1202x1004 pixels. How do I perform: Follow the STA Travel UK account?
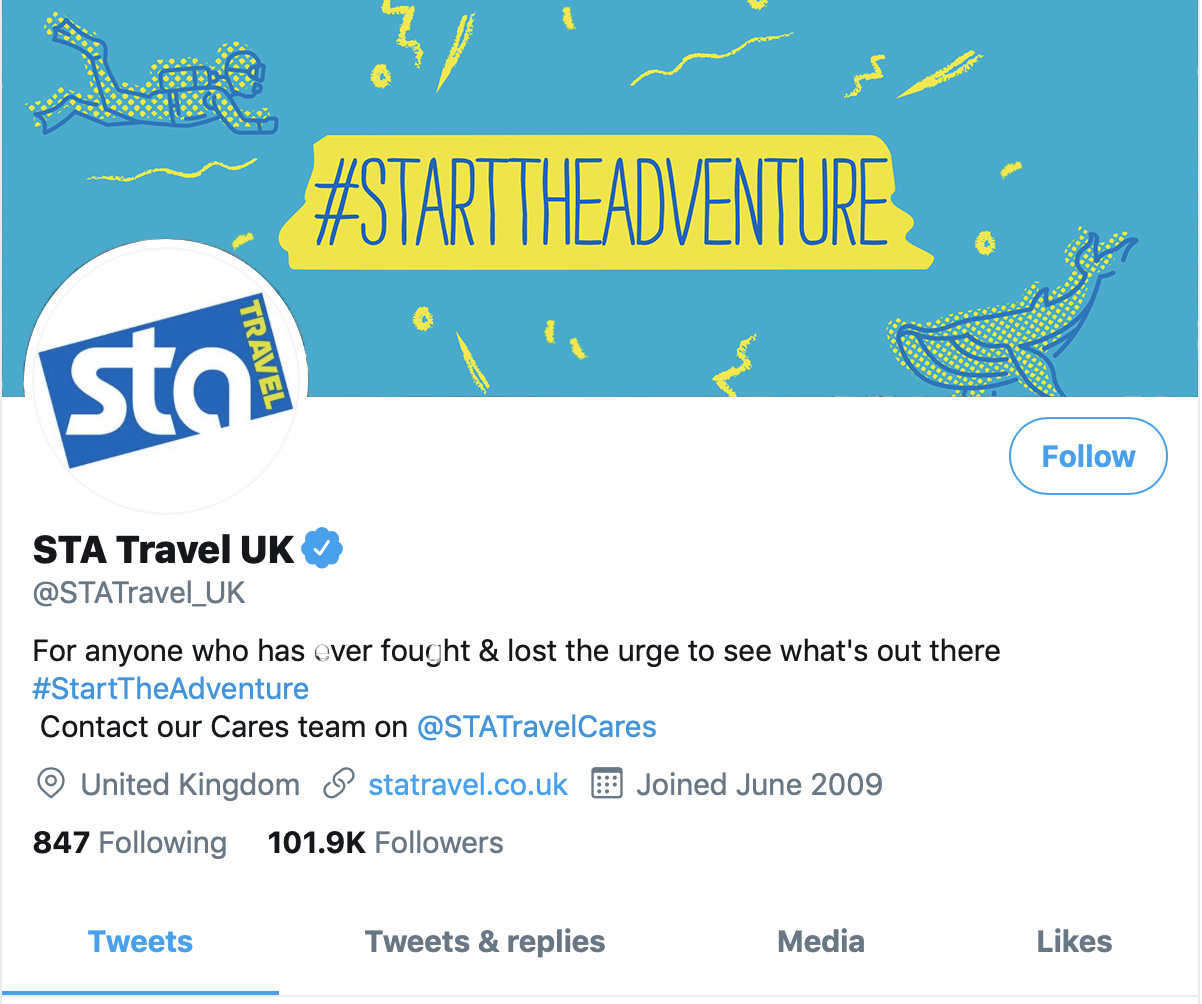pos(1088,457)
